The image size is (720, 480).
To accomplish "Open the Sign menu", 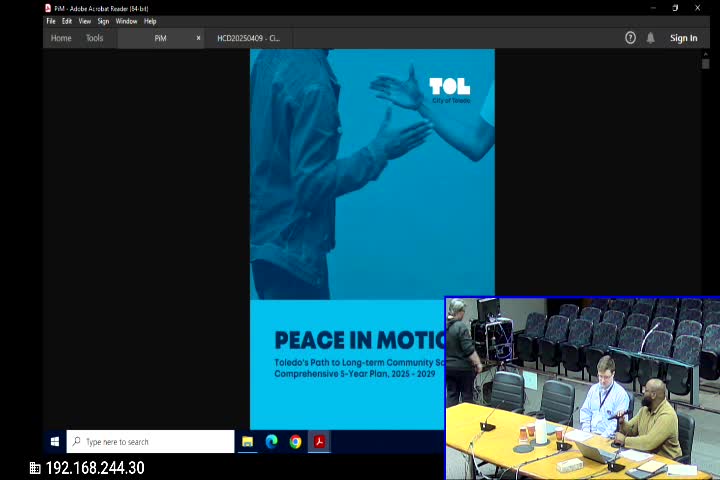I will click(103, 21).
